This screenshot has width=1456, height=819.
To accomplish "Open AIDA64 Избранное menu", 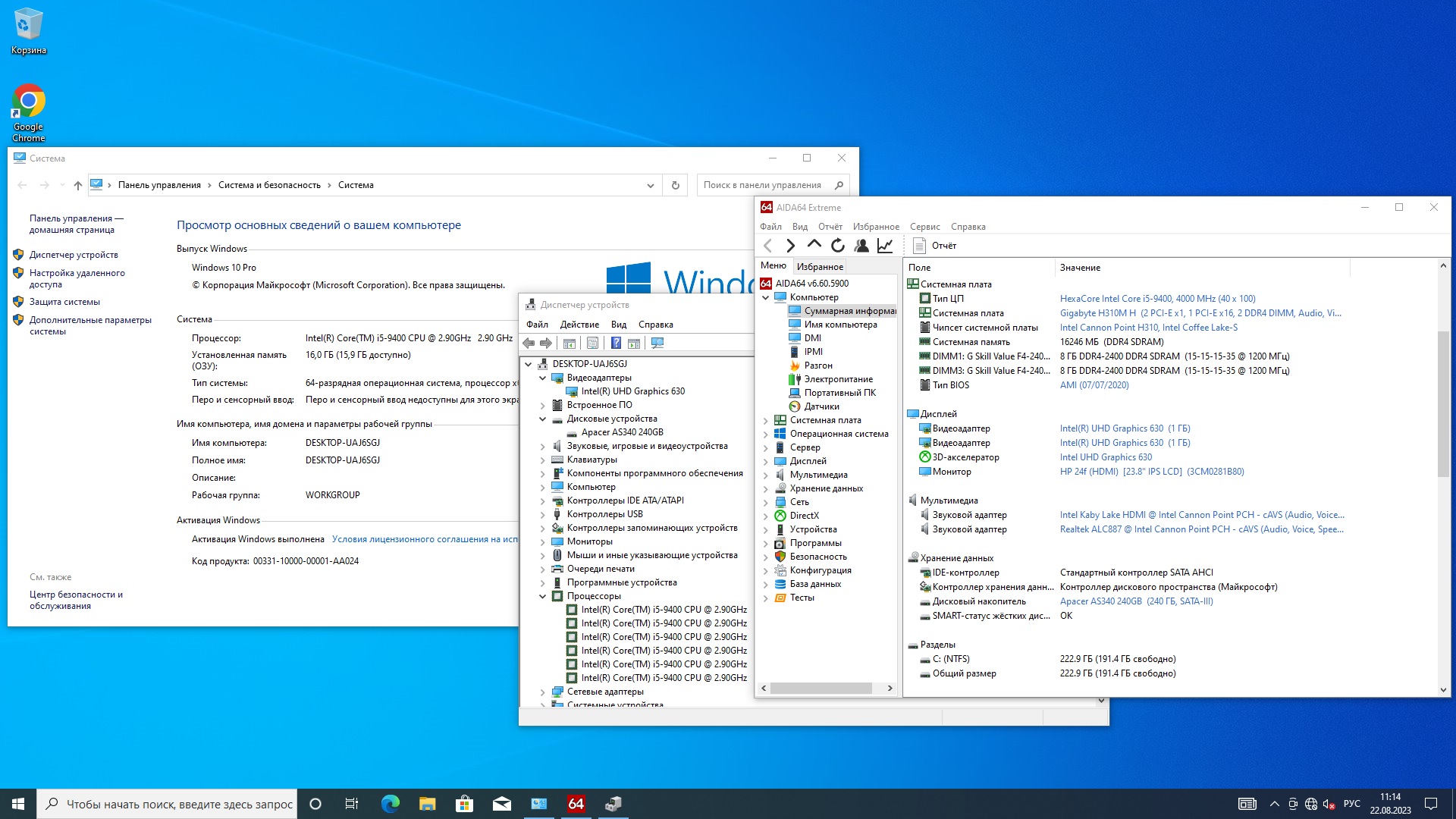I will point(876,227).
